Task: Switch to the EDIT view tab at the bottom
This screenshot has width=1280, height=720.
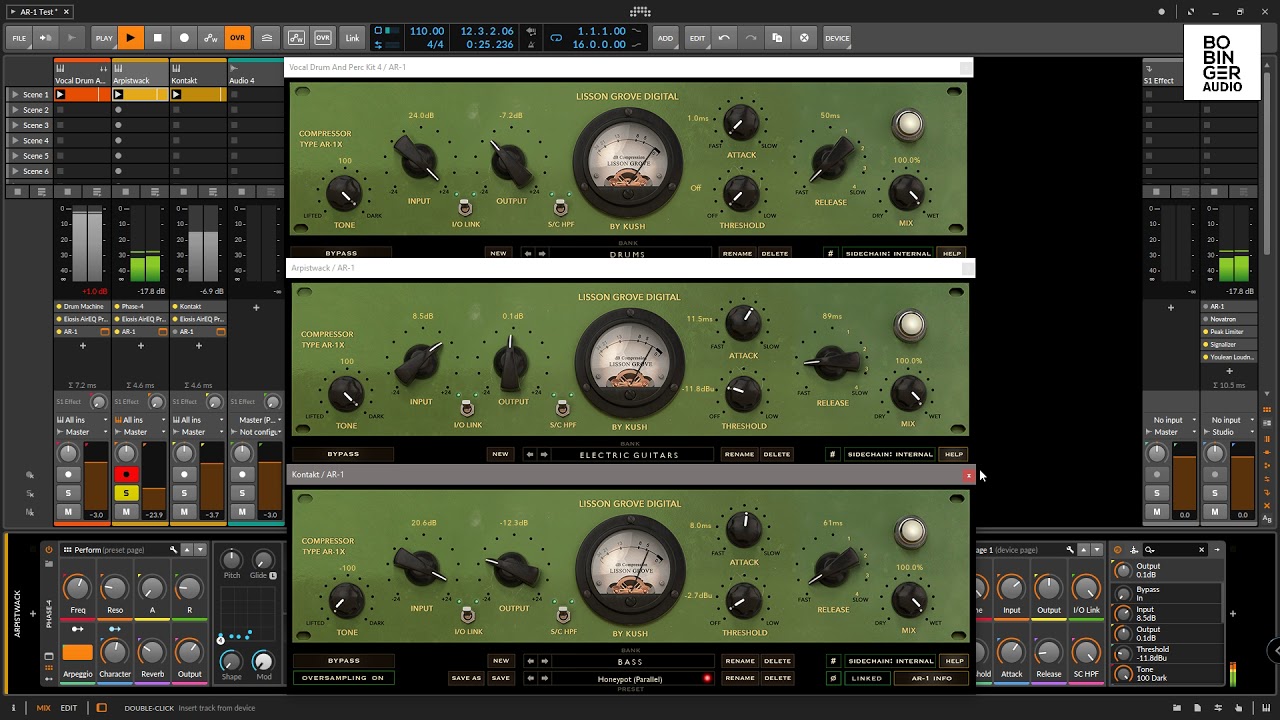Action: (68, 708)
